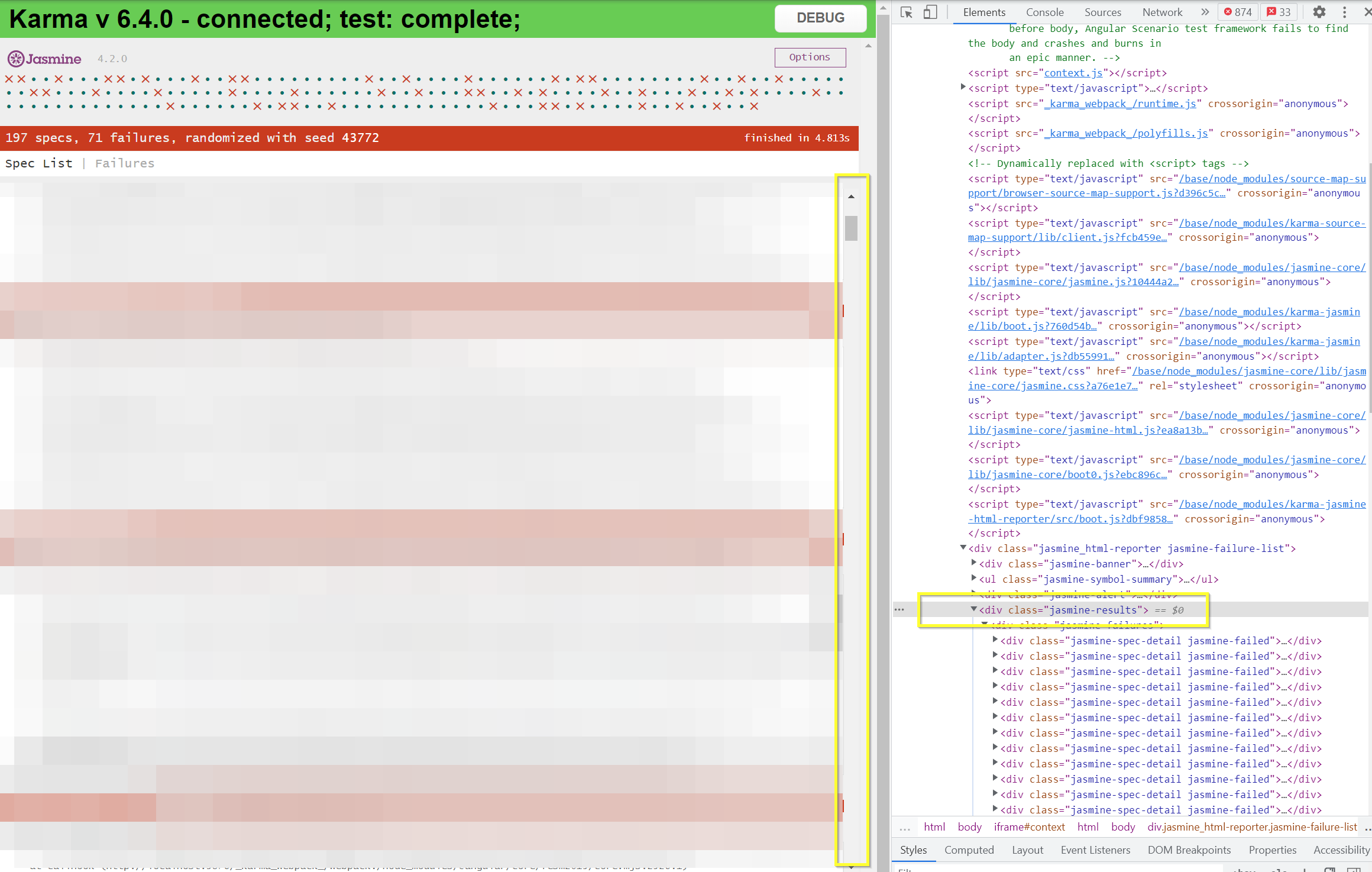Open the Network tab

point(1162,12)
